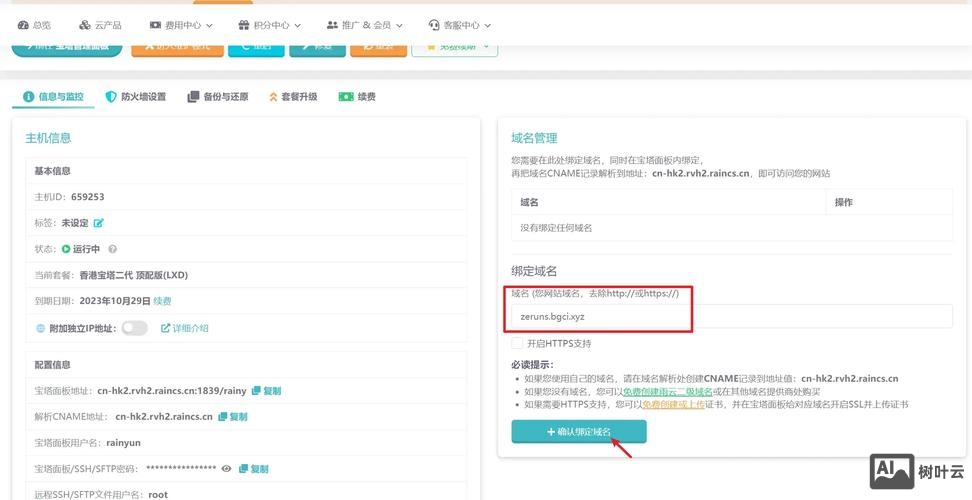This screenshot has width=972, height=500.
Task: Click the 域名管理 section heading
Action: (x=534, y=138)
